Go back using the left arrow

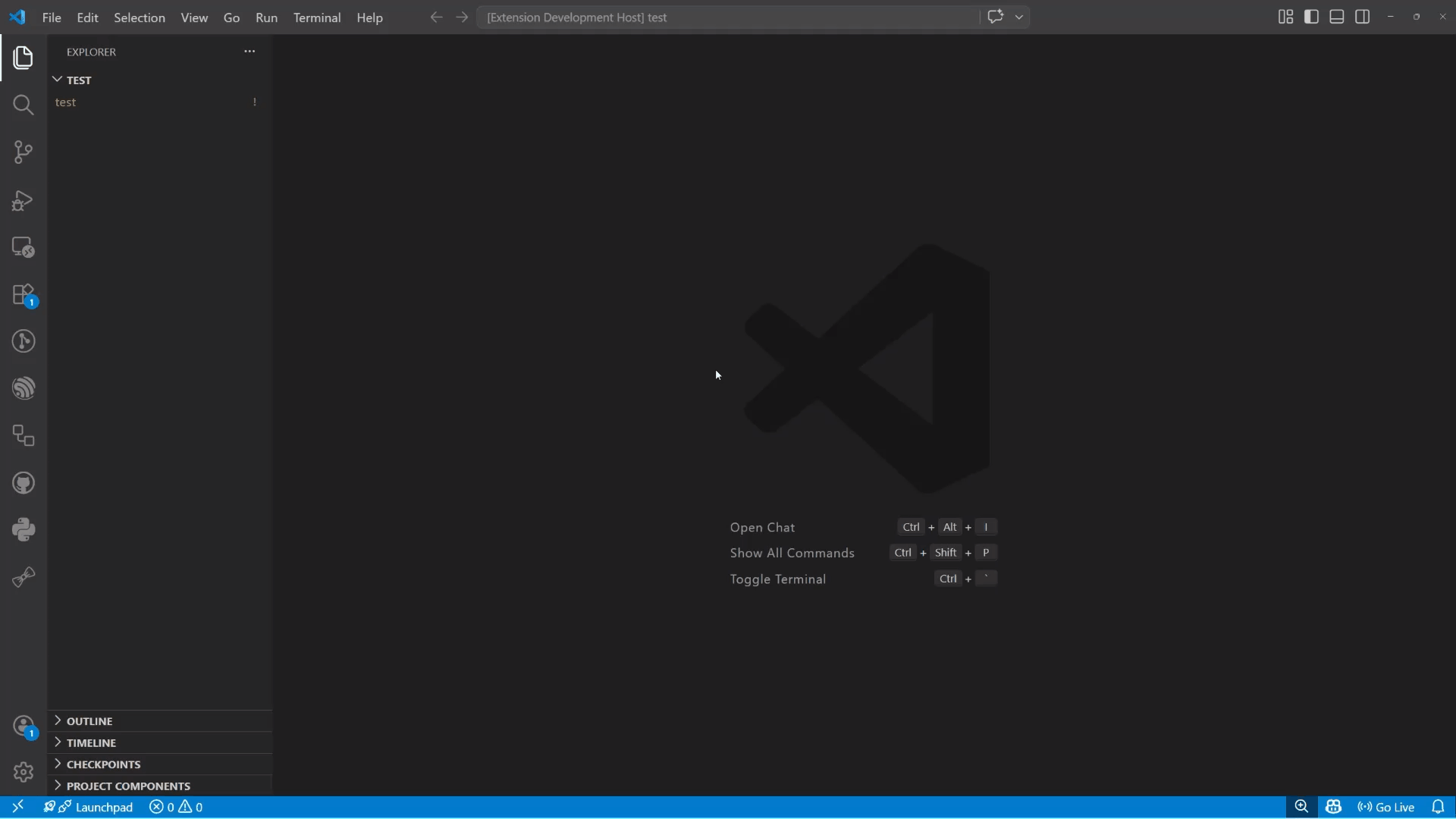[x=436, y=17]
